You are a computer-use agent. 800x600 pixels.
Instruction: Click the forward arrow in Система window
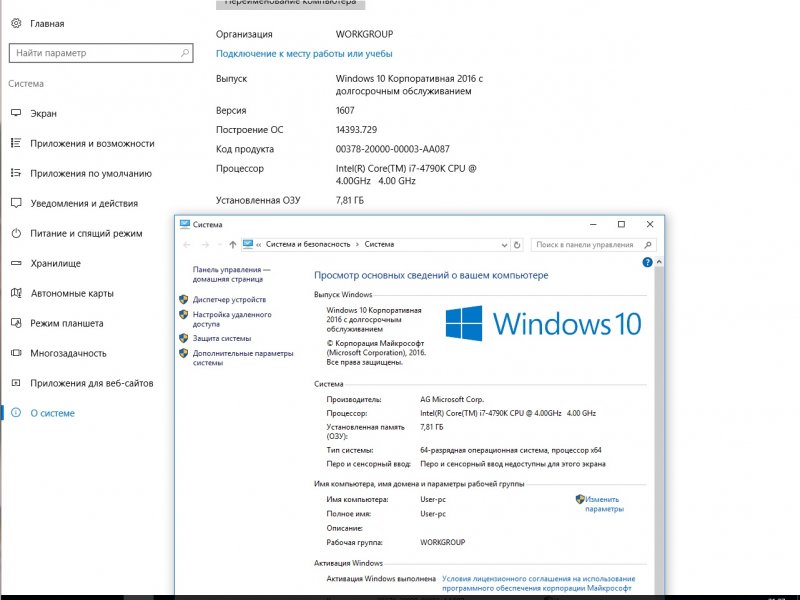[x=205, y=245]
